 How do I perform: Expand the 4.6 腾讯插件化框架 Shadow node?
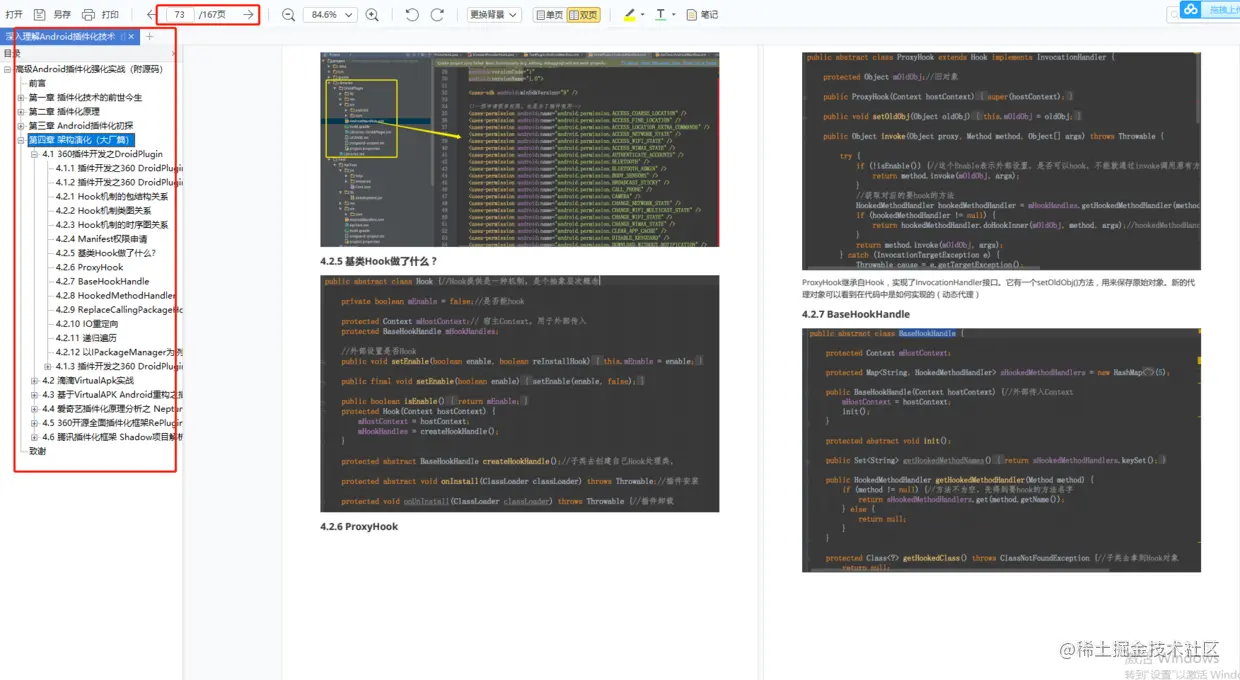(x=35, y=436)
